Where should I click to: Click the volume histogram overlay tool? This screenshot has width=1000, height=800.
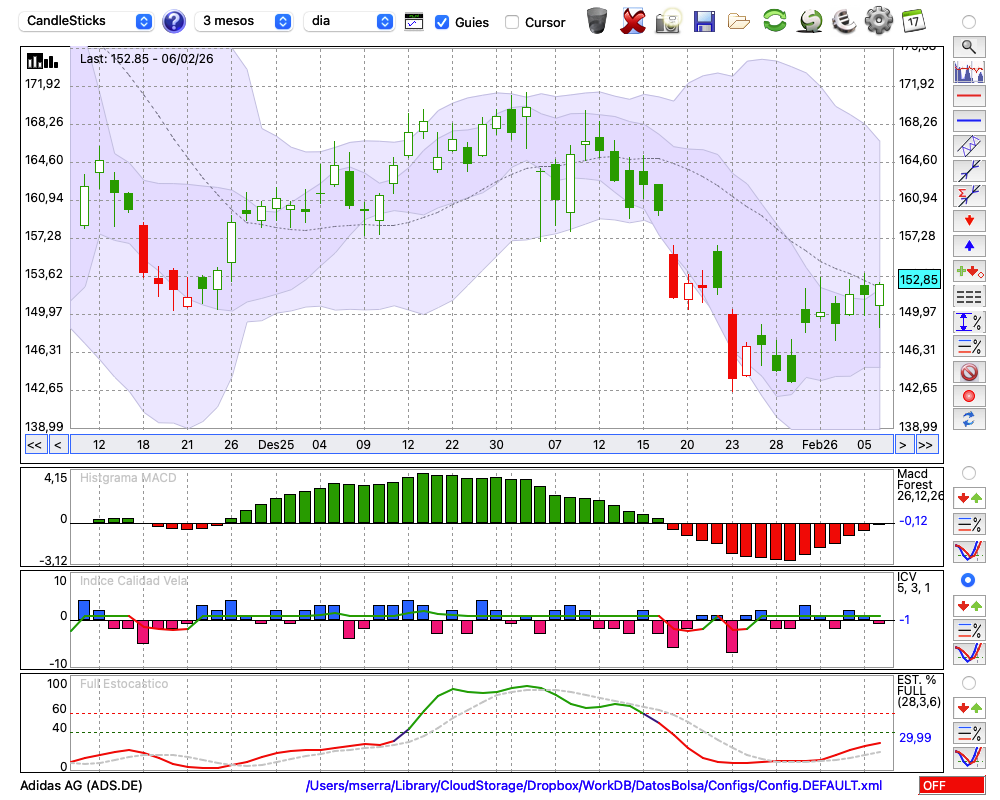tap(969, 71)
